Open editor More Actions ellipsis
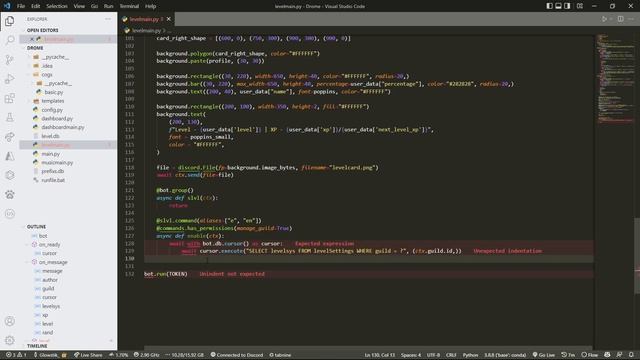Viewport: 640px width, 360px height. point(632,19)
